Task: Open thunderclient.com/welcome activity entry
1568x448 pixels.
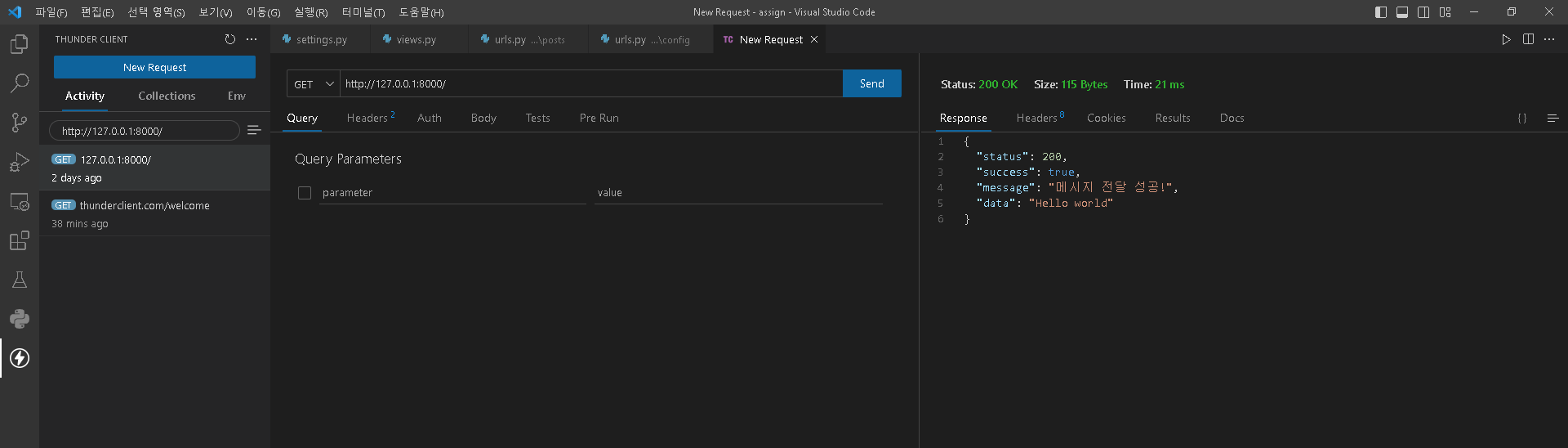Action: click(154, 213)
